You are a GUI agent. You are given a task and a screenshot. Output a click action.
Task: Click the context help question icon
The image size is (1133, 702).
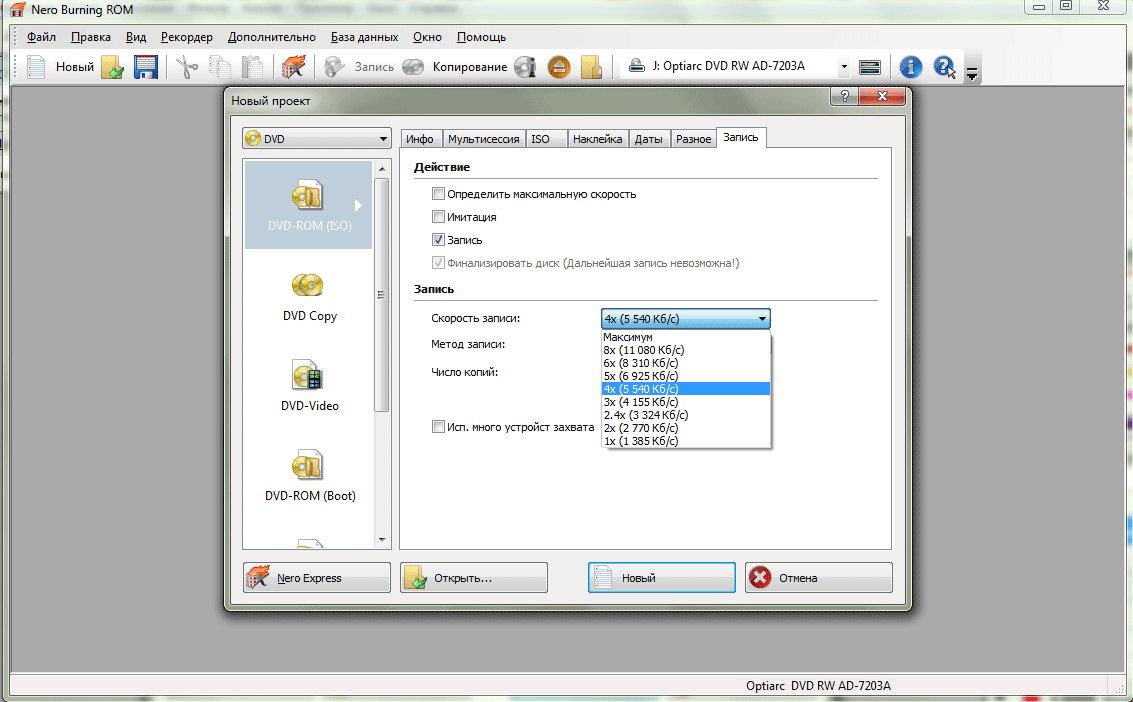point(944,66)
